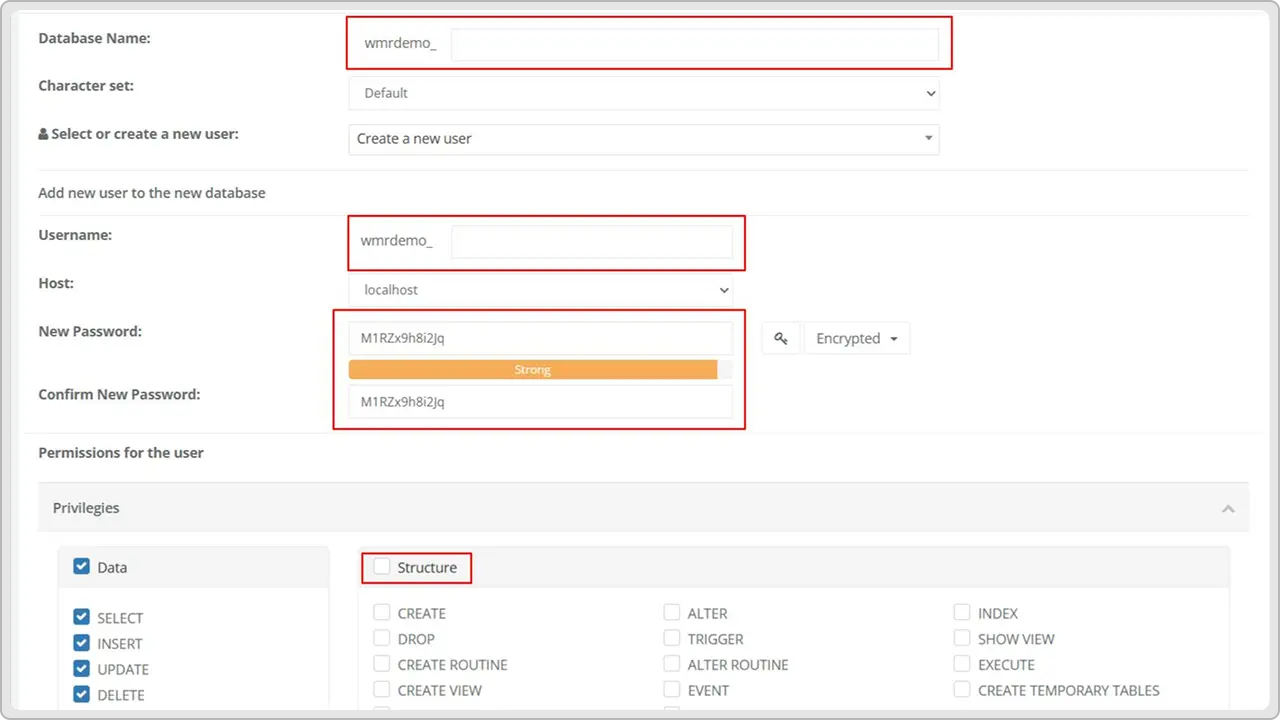The width and height of the screenshot is (1280, 720).
Task: Enable the ALTER privilege checkbox
Action: [x=672, y=613]
